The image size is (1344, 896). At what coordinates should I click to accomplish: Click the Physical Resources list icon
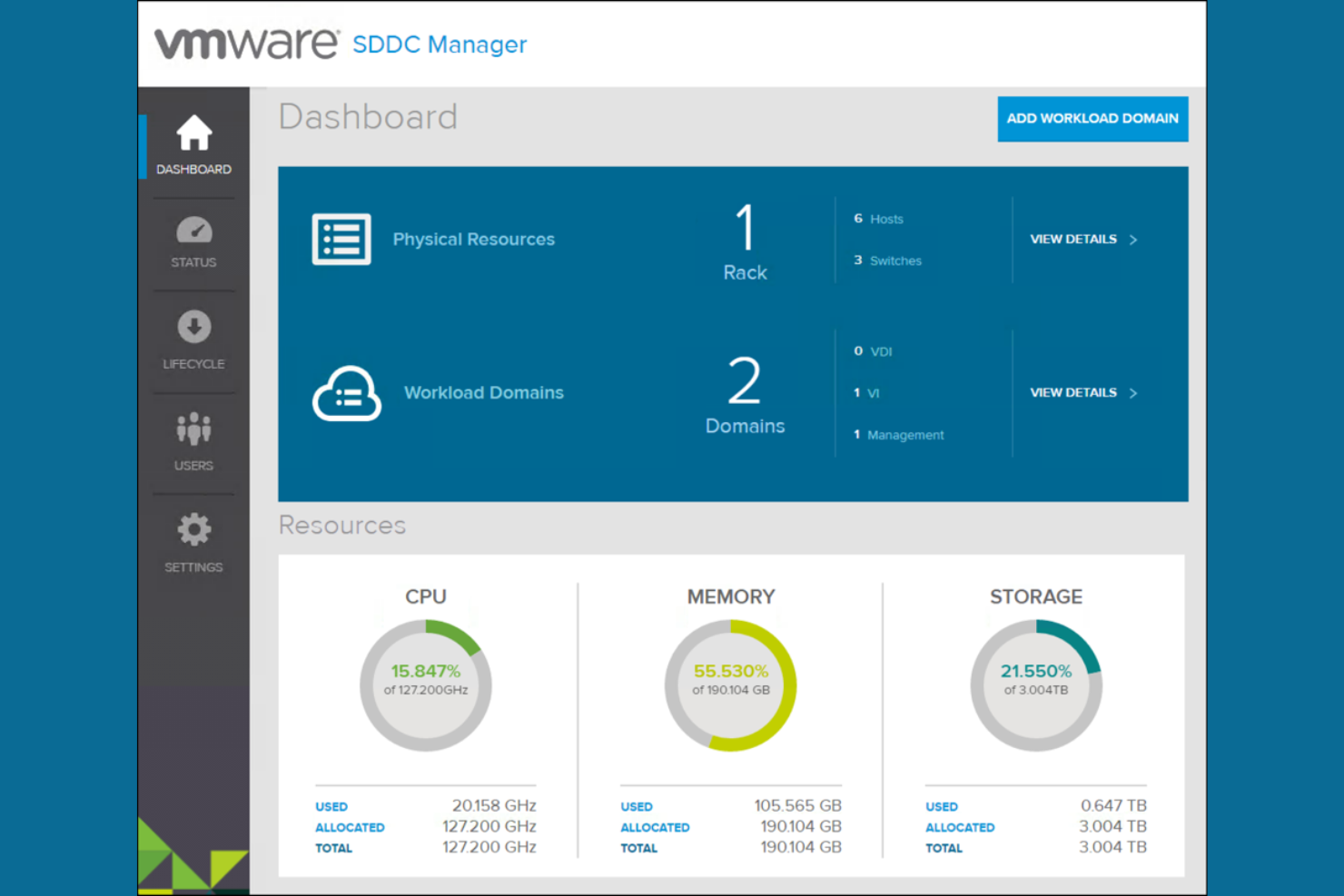point(341,238)
